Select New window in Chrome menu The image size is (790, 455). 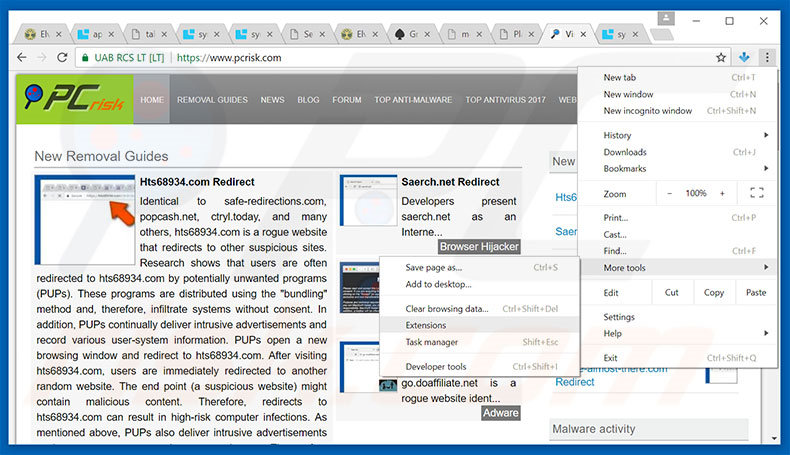(x=628, y=94)
